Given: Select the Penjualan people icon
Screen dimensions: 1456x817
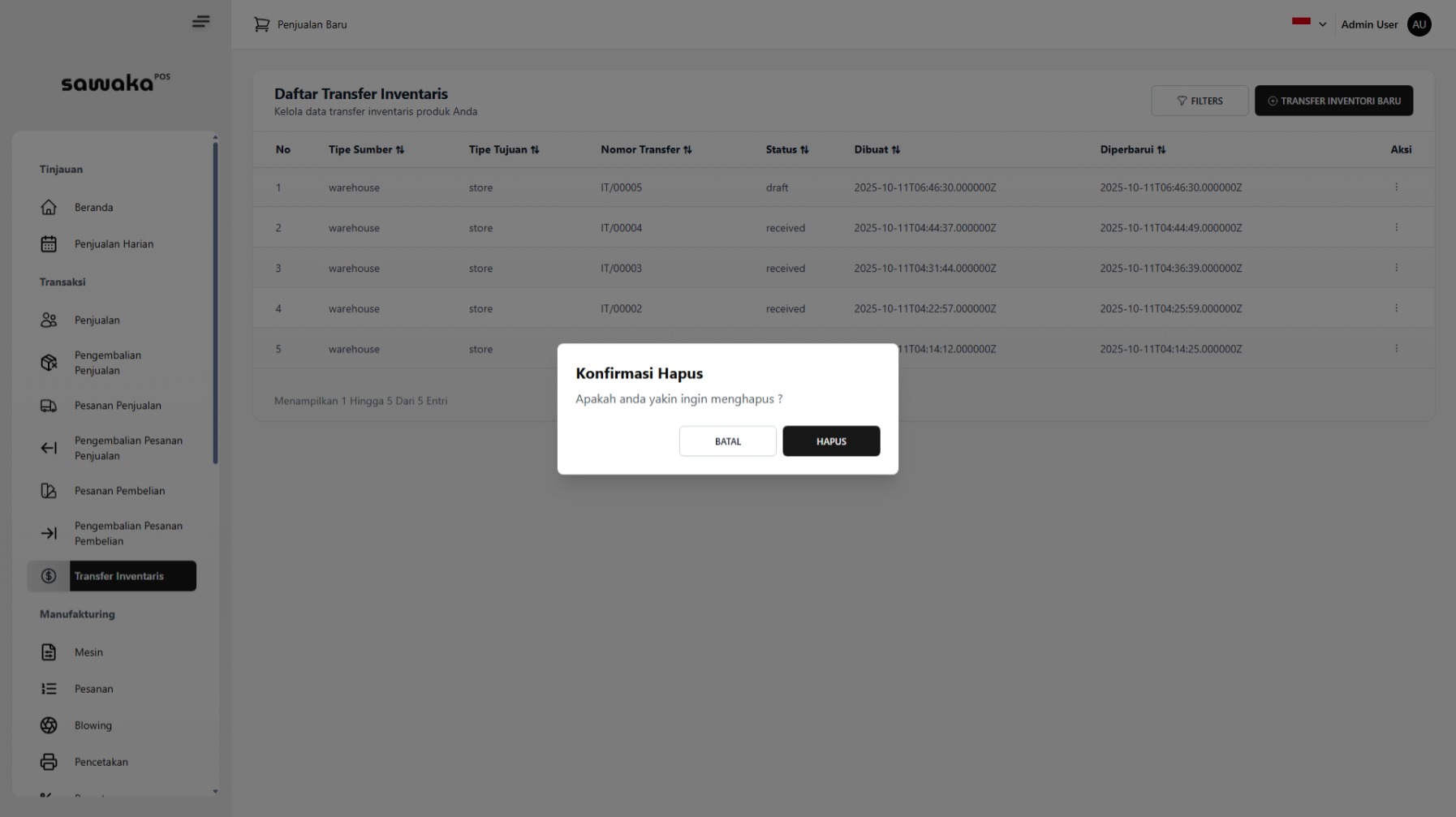Looking at the screenshot, I should pos(49,320).
